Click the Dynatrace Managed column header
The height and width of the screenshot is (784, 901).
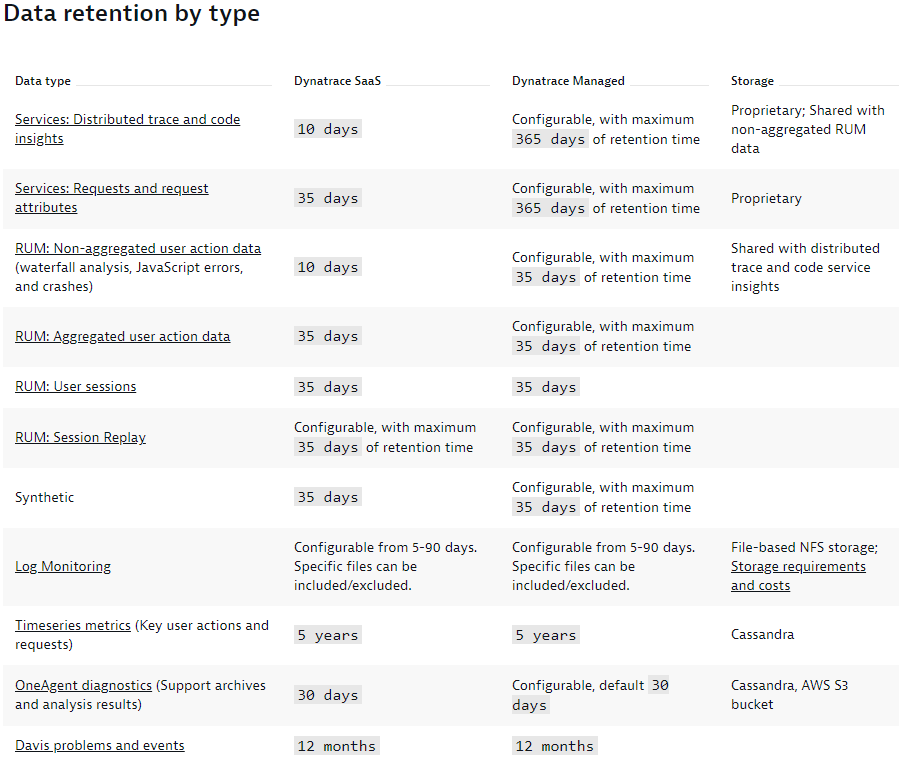(568, 81)
